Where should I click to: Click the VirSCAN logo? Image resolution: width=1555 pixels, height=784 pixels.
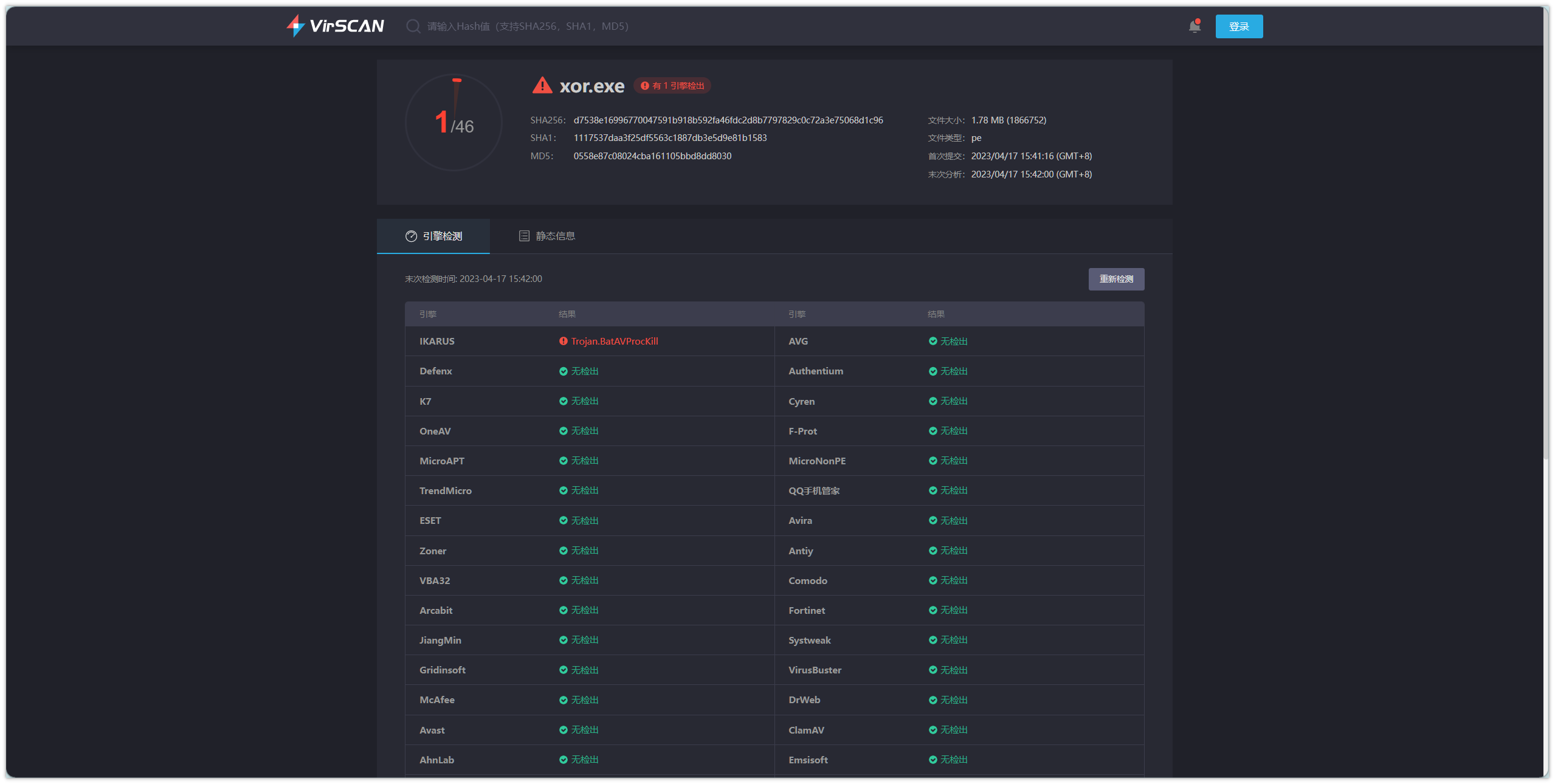click(335, 26)
